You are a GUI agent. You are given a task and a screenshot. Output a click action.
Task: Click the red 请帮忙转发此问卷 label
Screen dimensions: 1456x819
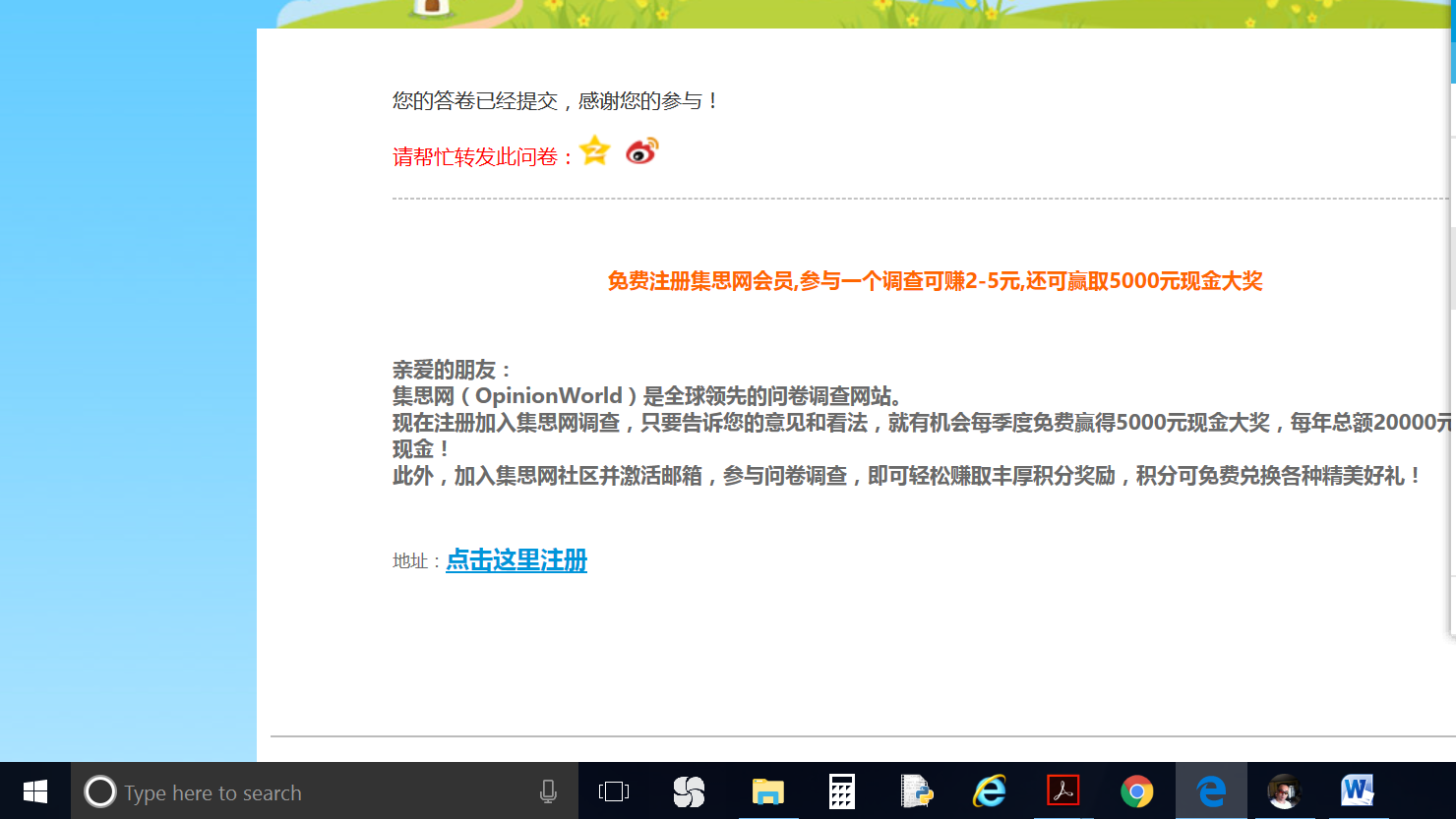[483, 156]
